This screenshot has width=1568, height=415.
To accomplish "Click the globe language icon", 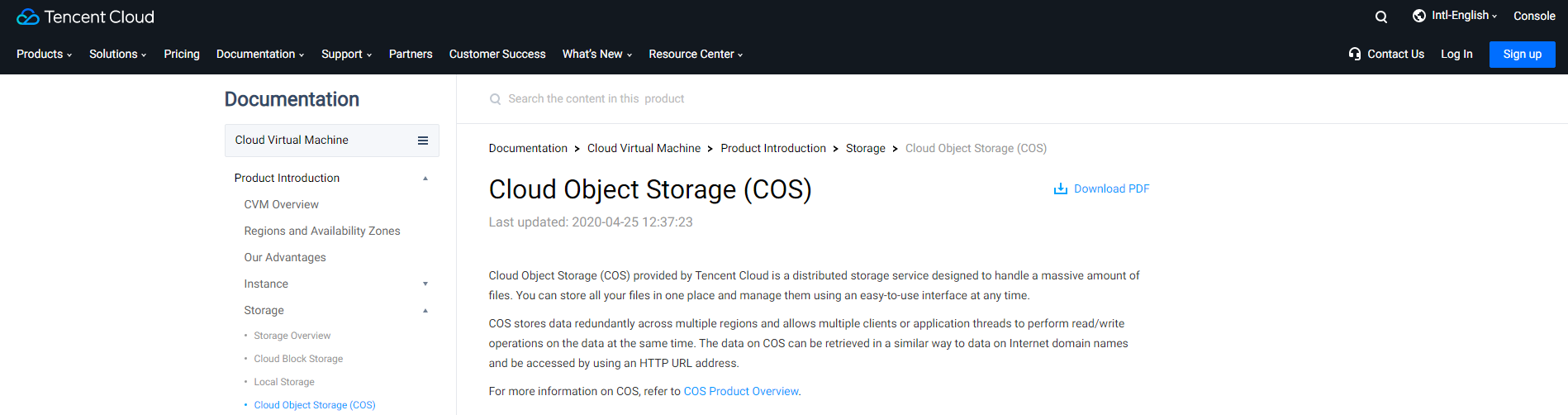I will pos(1418,16).
